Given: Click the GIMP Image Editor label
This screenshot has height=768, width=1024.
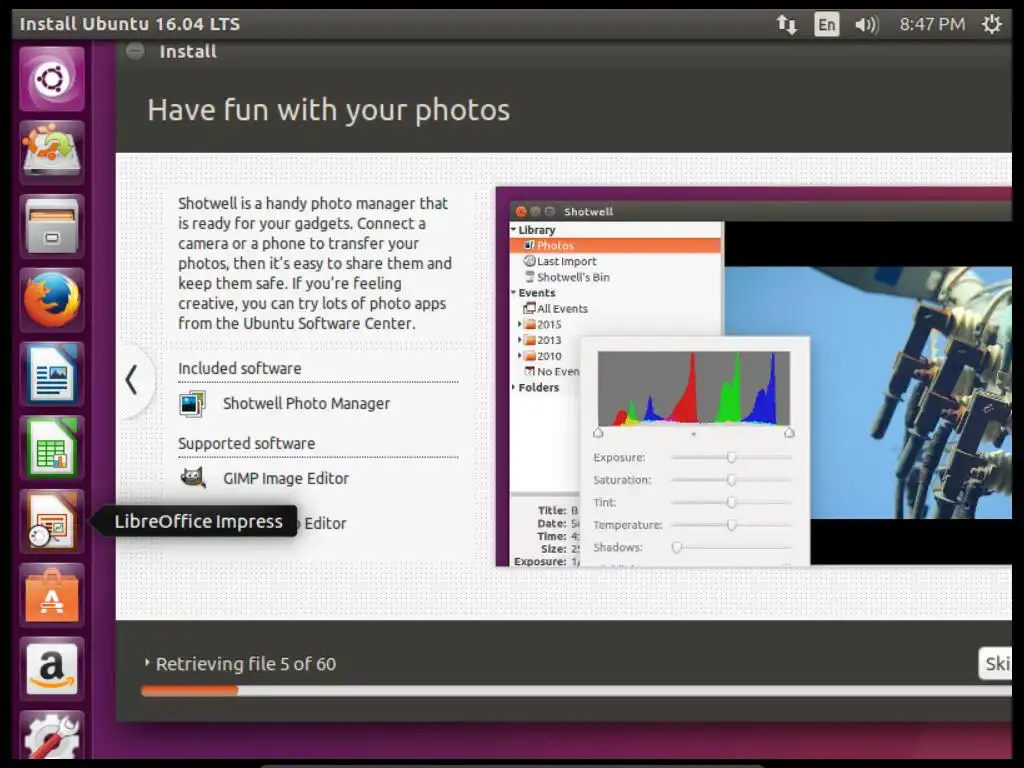Looking at the screenshot, I should (286, 479).
